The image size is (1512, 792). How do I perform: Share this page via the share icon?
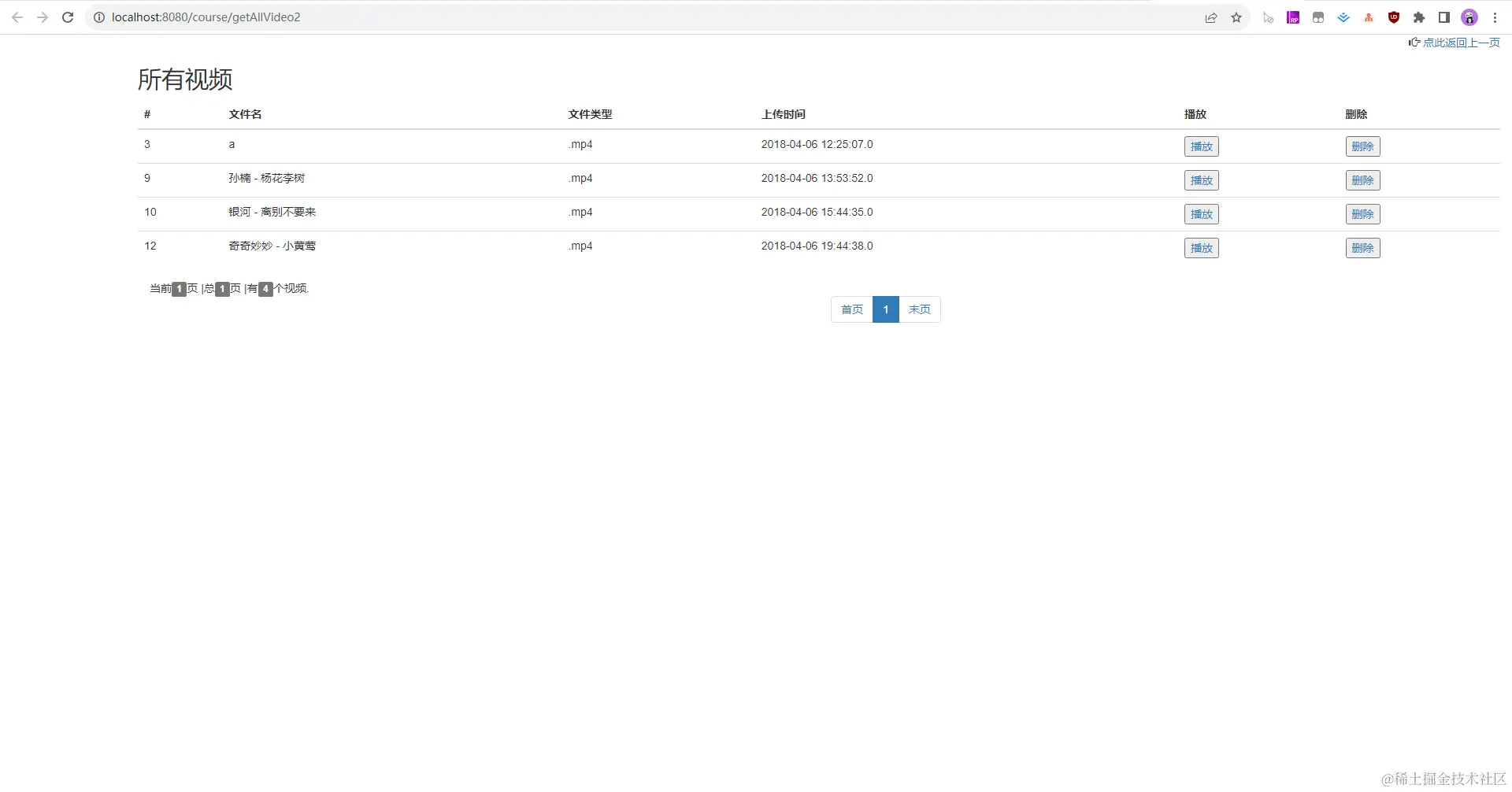[1211, 17]
